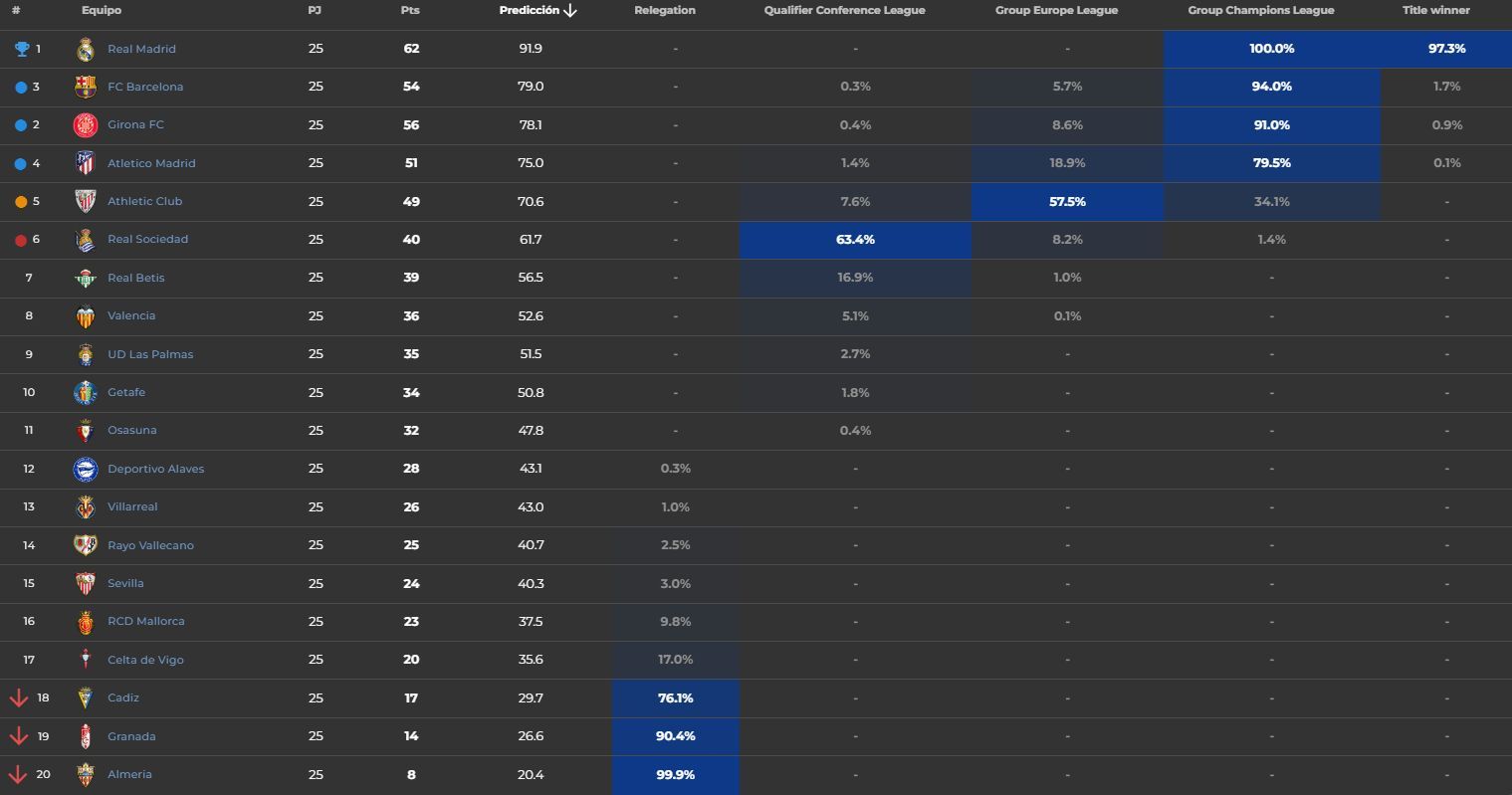Open the Real Sociedad team link

(x=147, y=239)
